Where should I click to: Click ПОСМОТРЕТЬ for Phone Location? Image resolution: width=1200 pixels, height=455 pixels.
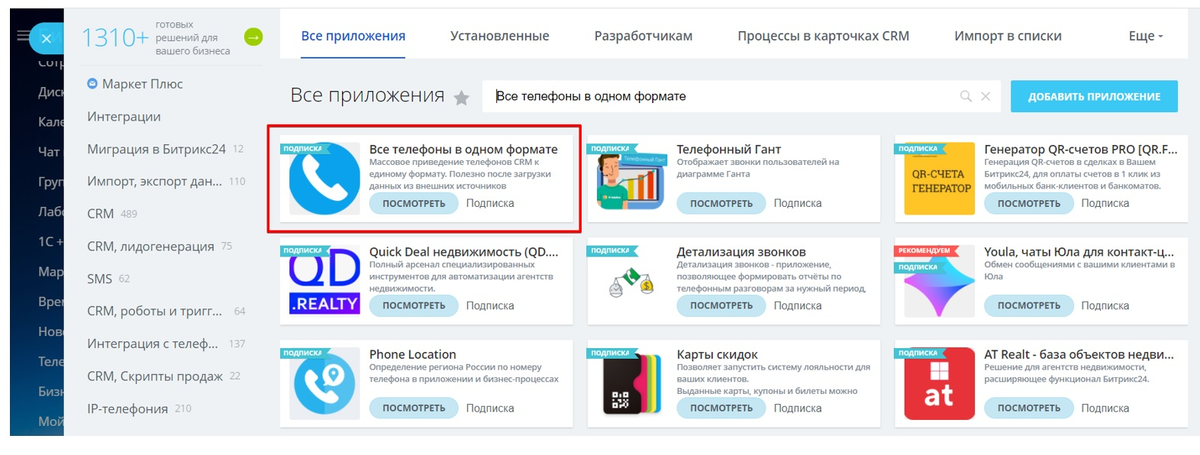pos(413,408)
